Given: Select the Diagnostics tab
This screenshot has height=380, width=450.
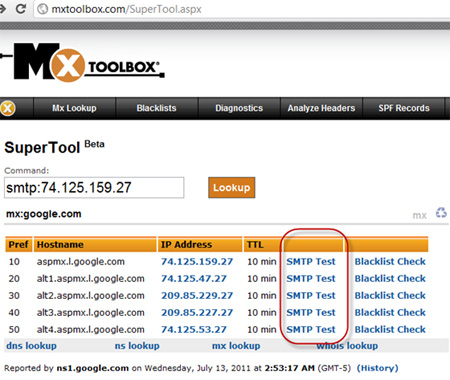Looking at the screenshot, I should (239, 108).
